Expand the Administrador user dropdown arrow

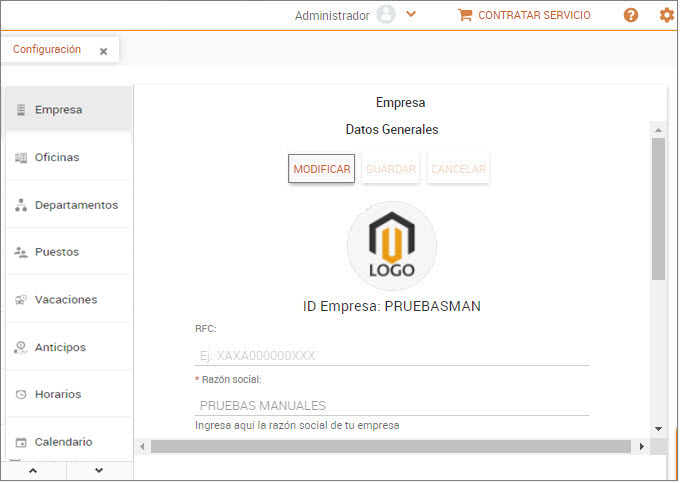411,15
